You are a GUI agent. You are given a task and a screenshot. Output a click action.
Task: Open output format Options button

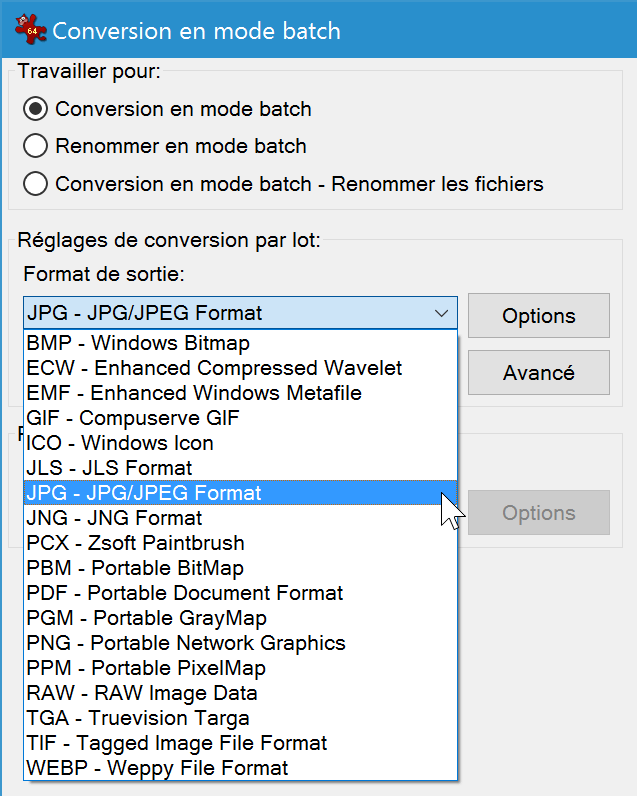point(539,315)
